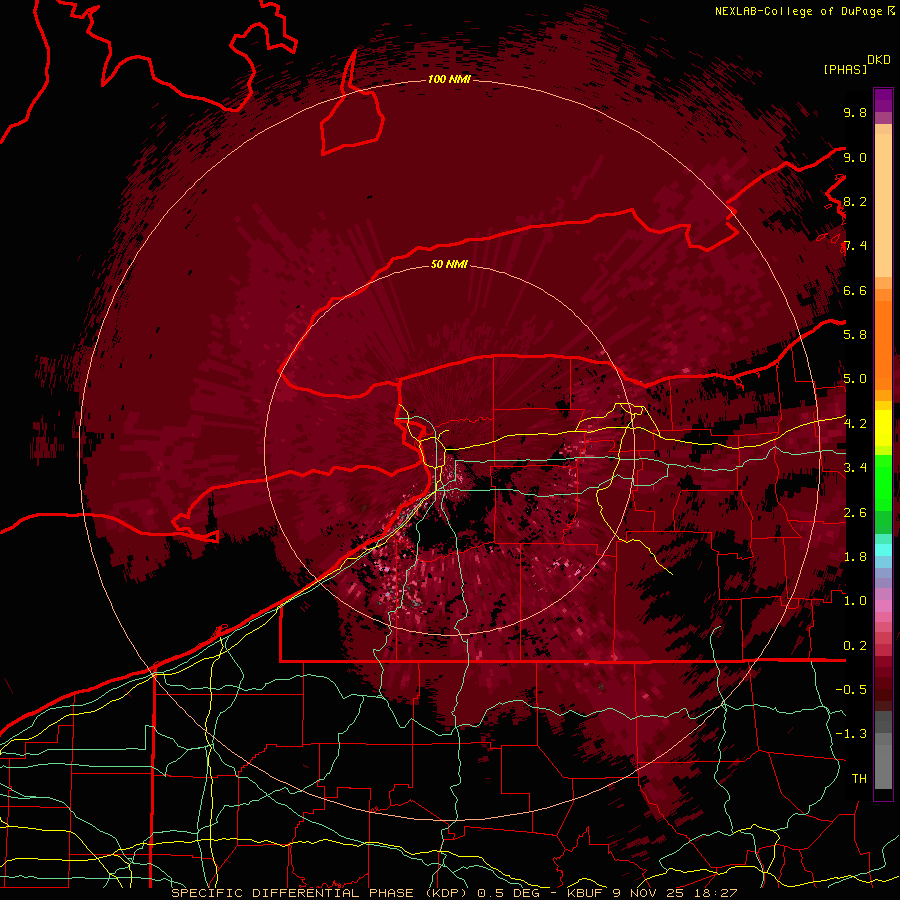Click the 1.8 scale value
900x900 pixels.
click(855, 557)
